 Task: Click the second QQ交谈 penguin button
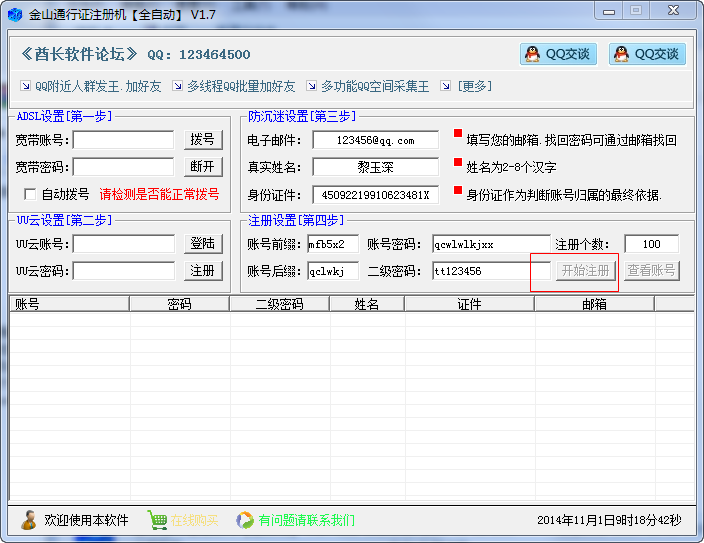647,54
